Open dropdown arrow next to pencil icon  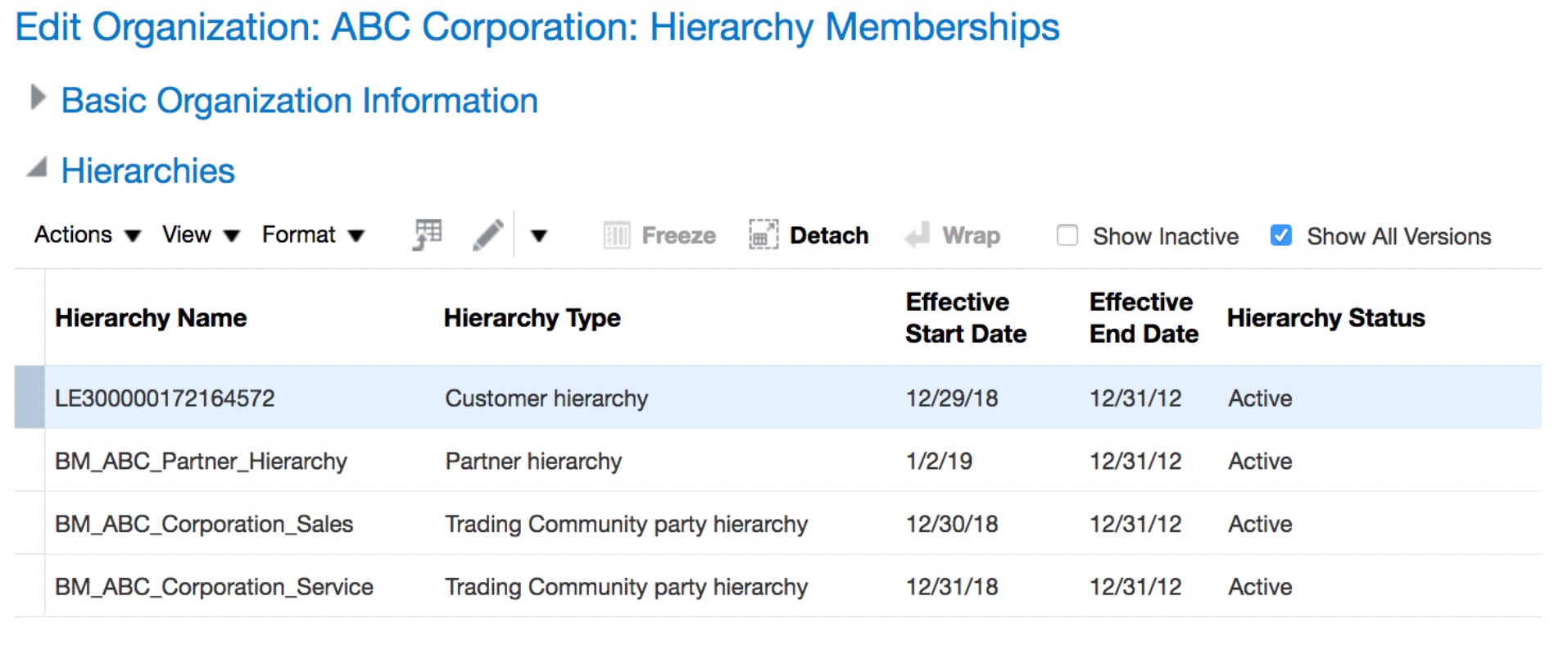pos(538,236)
